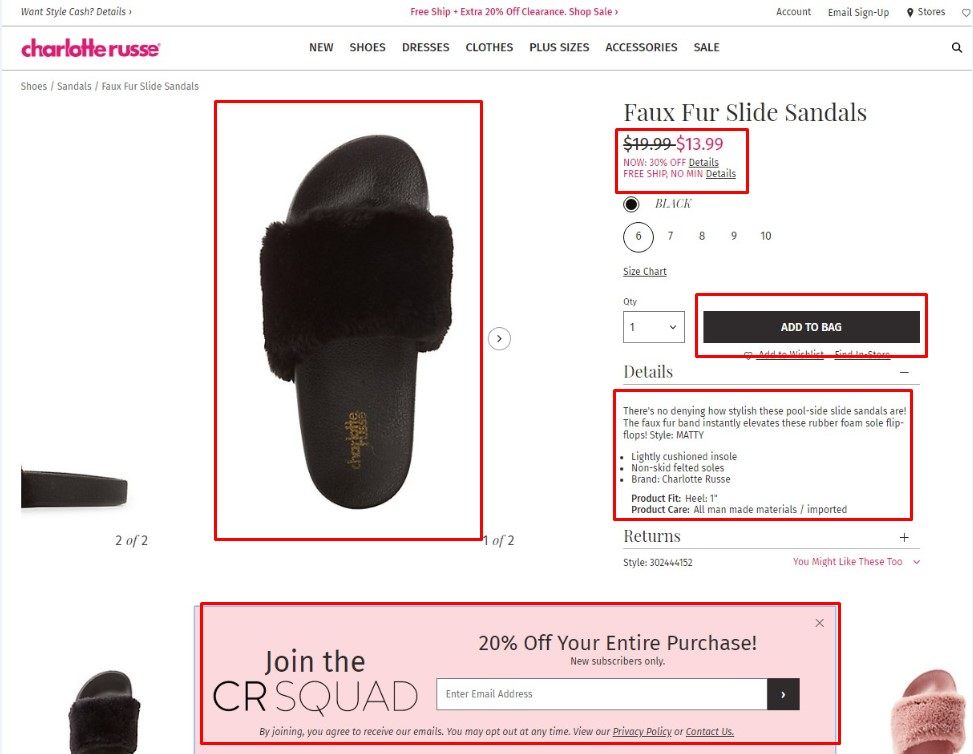Open the search magnifier icon

(x=956, y=48)
